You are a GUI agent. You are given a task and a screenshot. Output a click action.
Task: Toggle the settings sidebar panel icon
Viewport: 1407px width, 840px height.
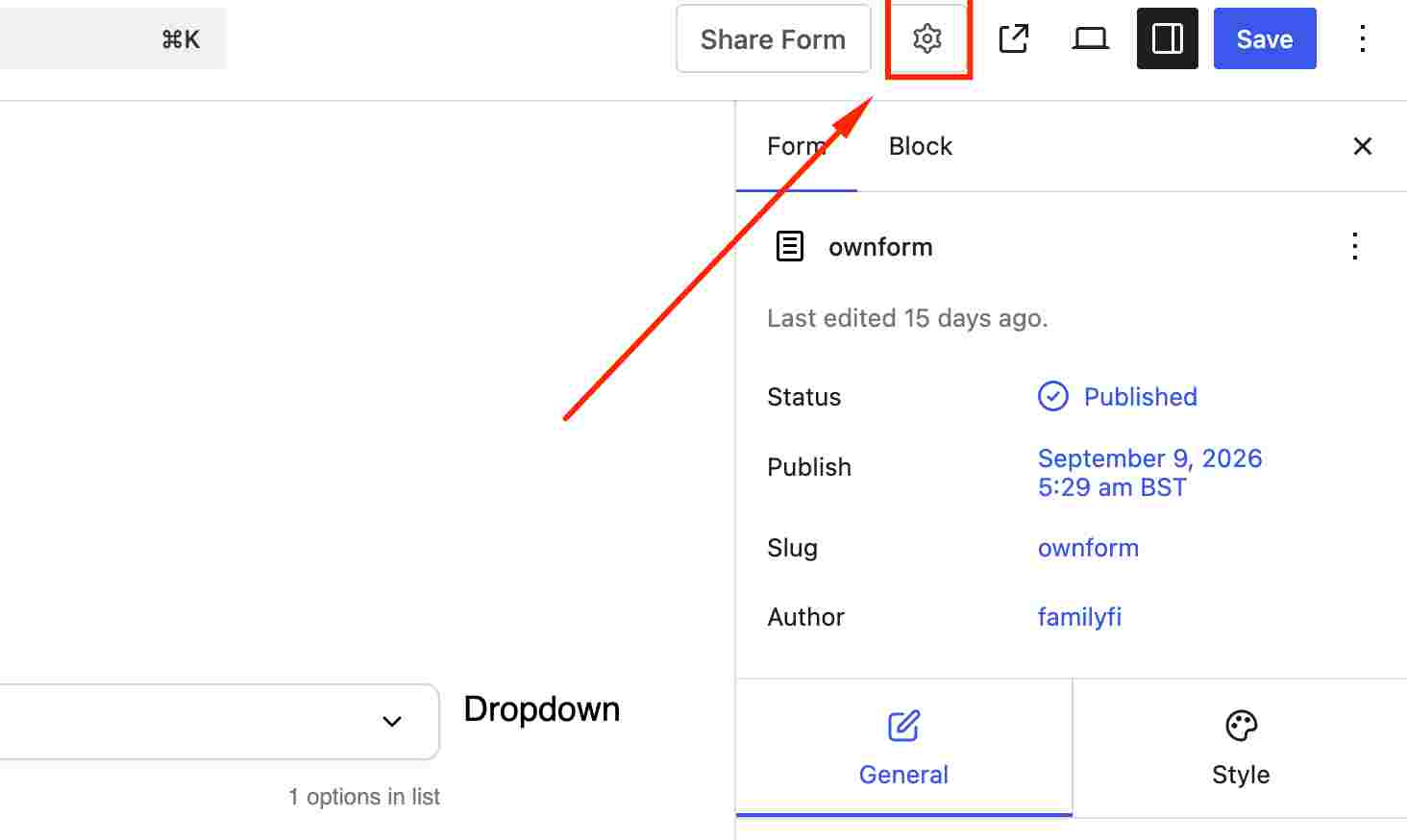point(1168,38)
